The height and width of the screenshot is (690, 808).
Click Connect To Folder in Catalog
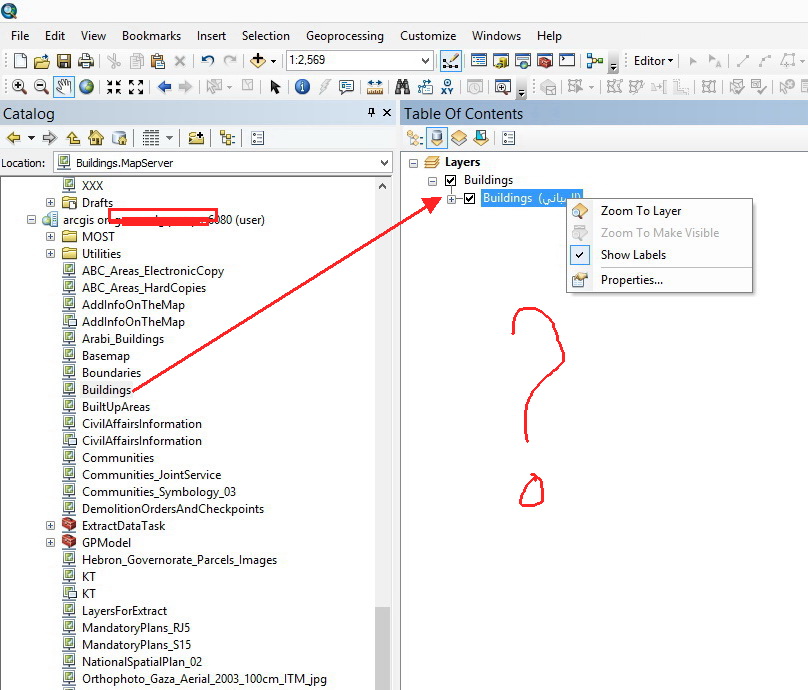click(x=196, y=138)
